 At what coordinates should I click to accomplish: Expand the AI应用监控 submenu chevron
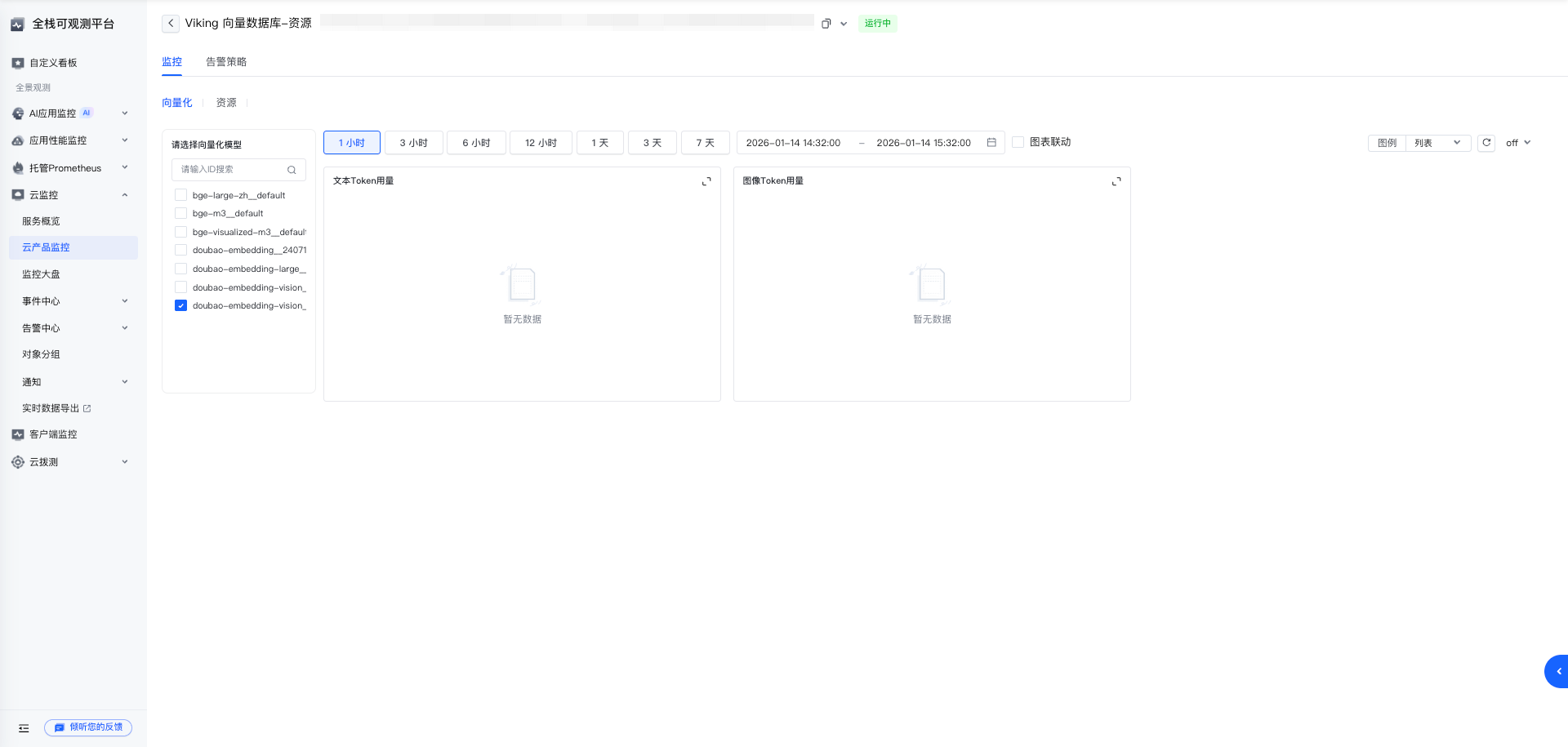pos(125,113)
